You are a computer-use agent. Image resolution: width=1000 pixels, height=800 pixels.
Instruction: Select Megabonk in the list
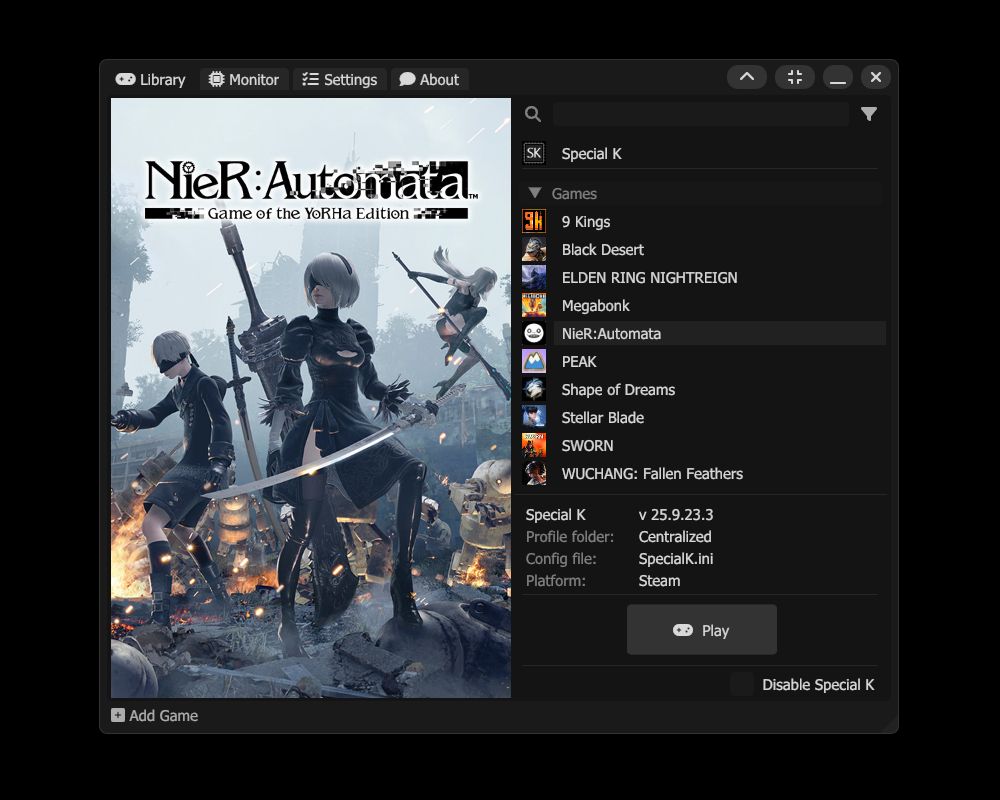(x=595, y=306)
